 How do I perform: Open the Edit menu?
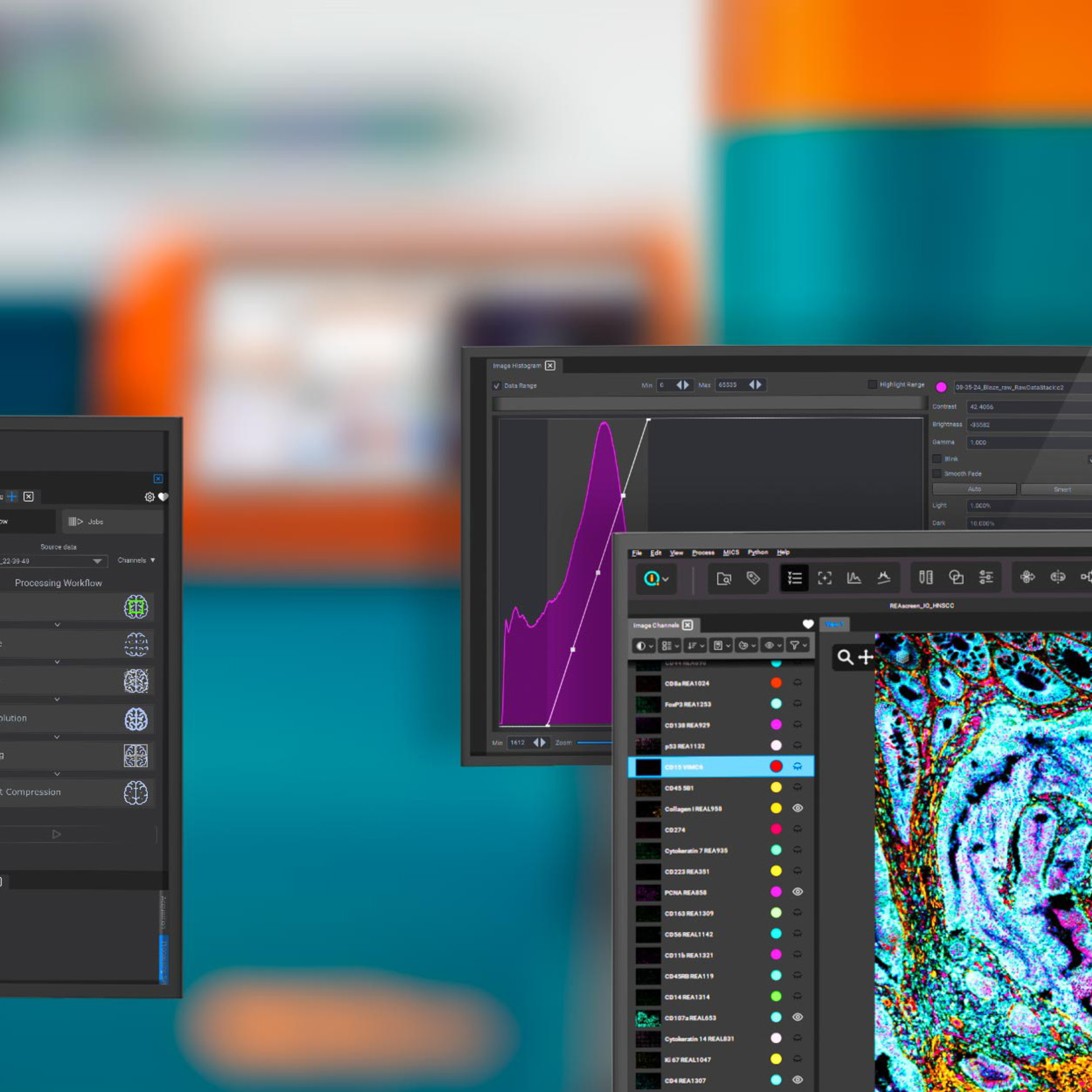coord(656,553)
